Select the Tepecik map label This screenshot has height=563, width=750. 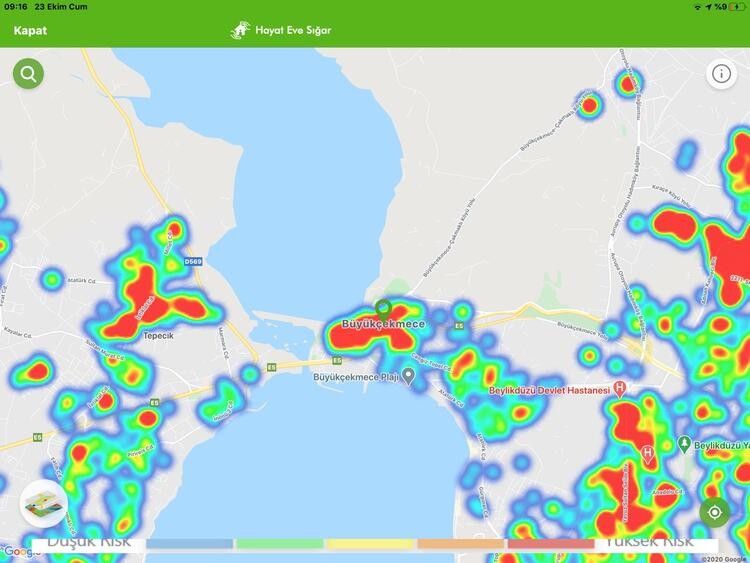coord(158,336)
